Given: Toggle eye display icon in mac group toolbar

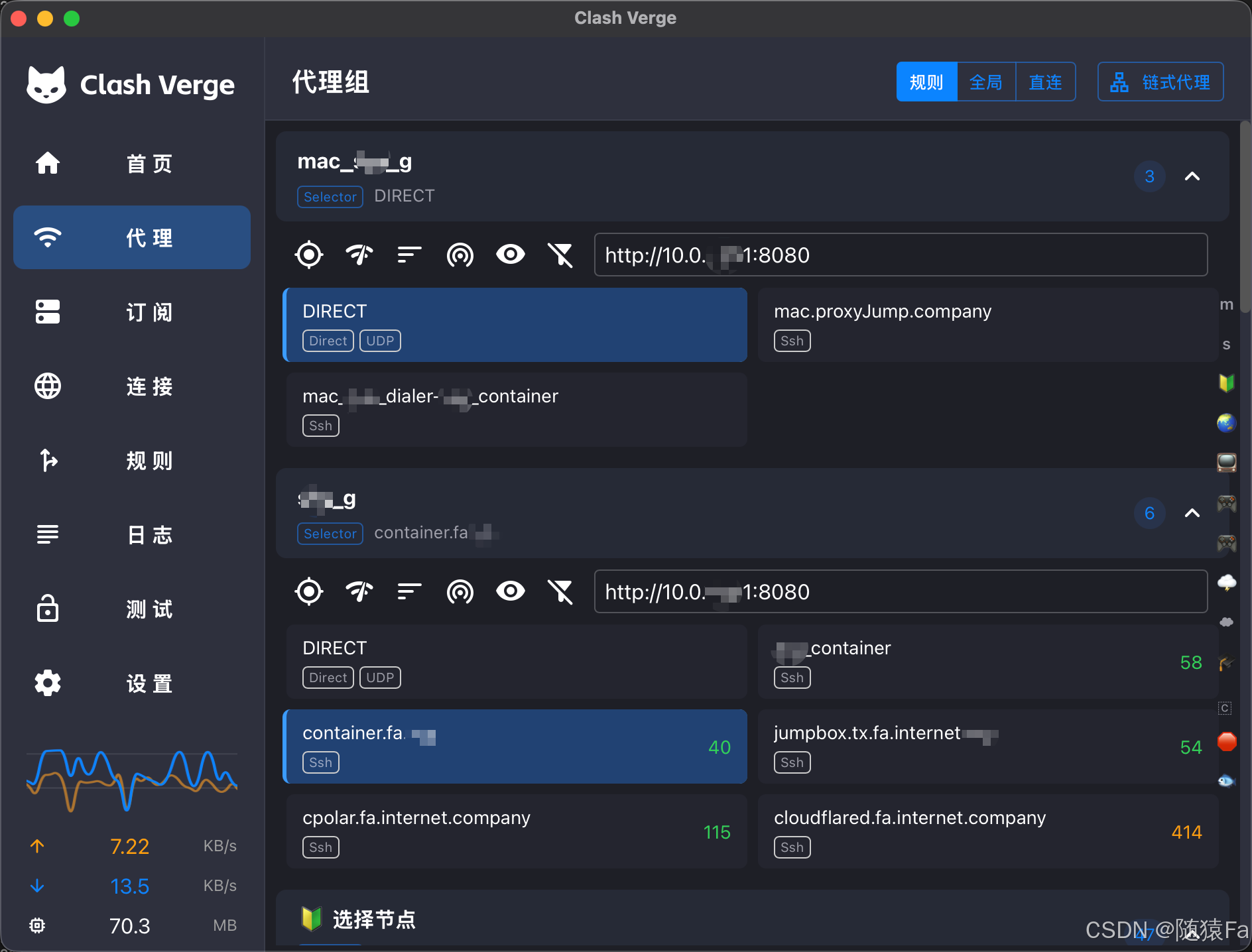Looking at the screenshot, I should coord(511,255).
